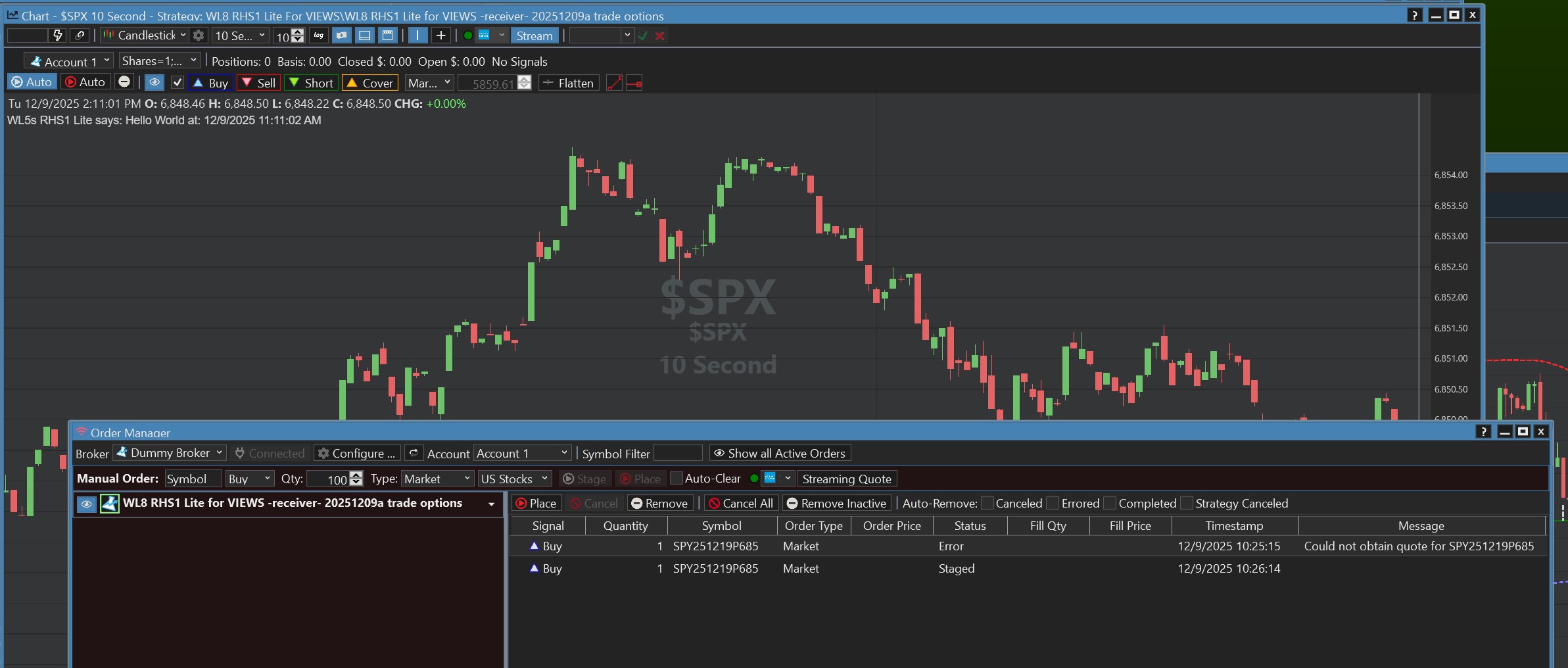Click the lightning bolt icon in chart toolbar
Viewport: 1568px width, 668px height.
coord(58,36)
